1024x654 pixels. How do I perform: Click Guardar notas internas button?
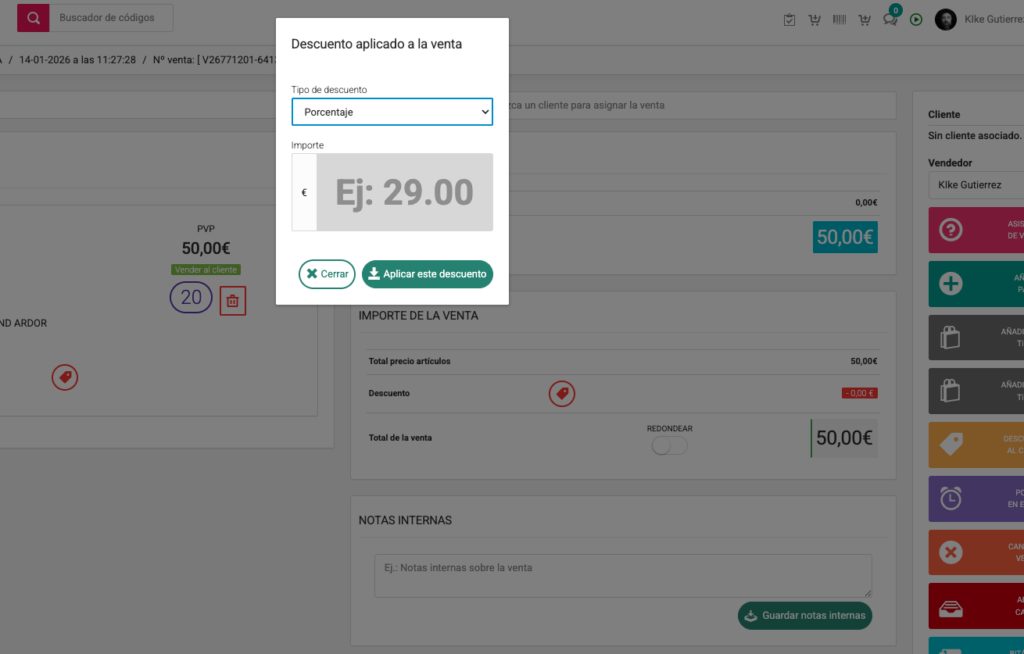[x=804, y=615]
